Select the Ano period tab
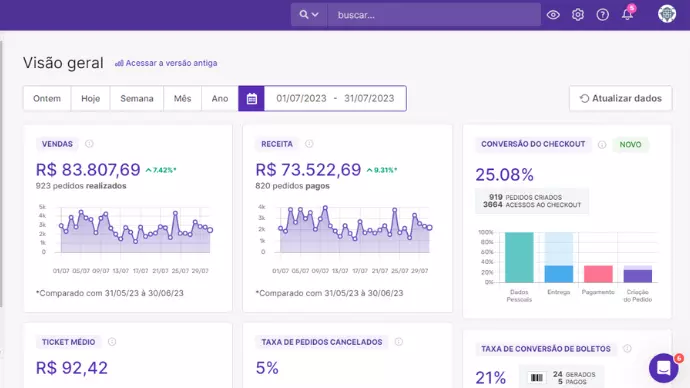Viewport: 690px width, 388px height. coord(220,99)
